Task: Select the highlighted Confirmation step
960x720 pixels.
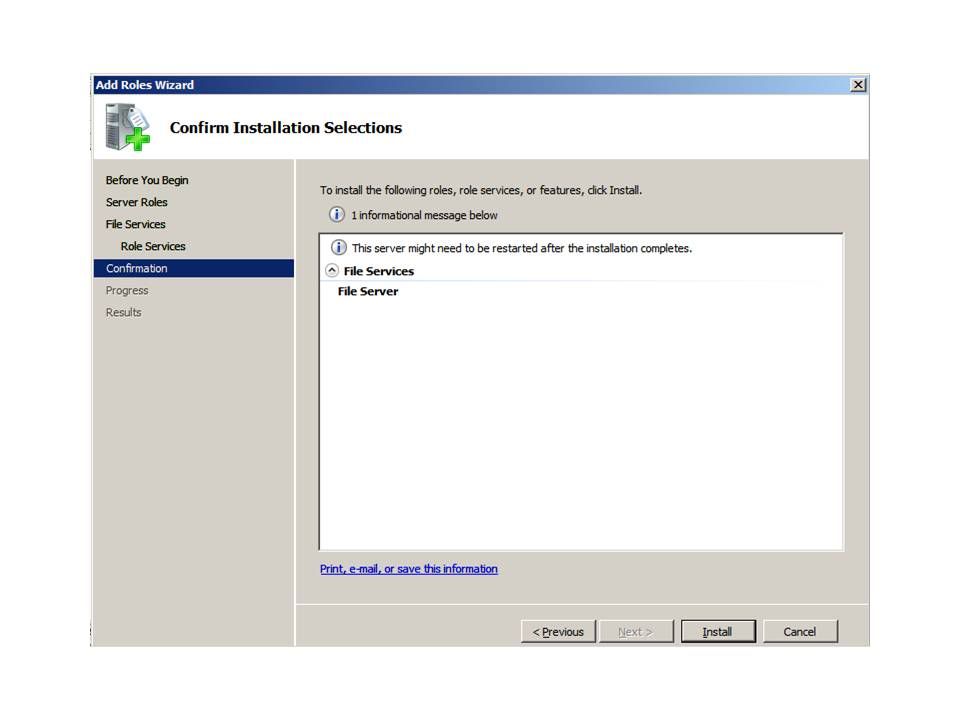Action: [137, 268]
